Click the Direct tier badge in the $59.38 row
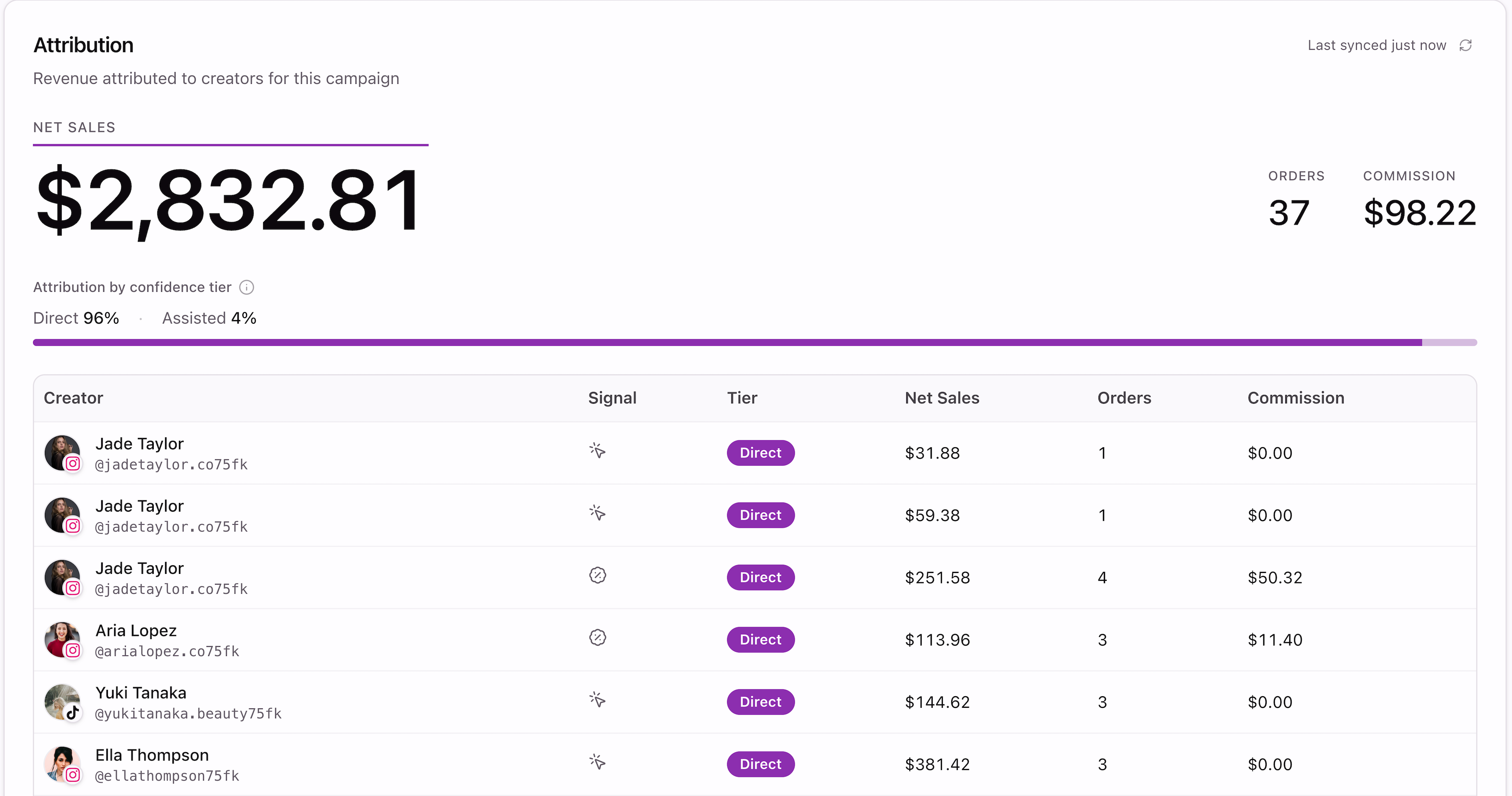Screen dimensions: 1512x796 pyautogui.click(x=761, y=515)
